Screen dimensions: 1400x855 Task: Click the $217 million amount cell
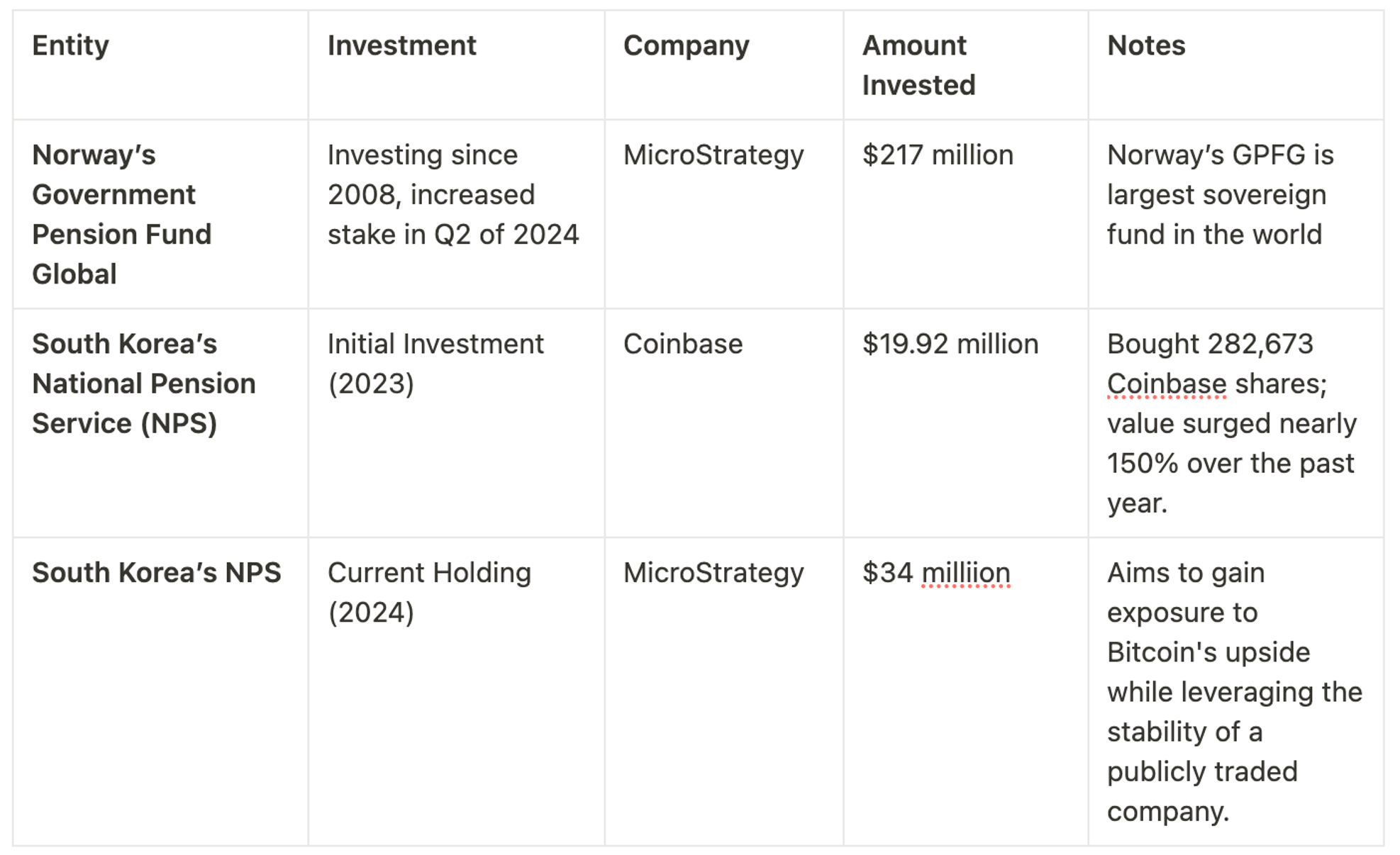(965, 214)
